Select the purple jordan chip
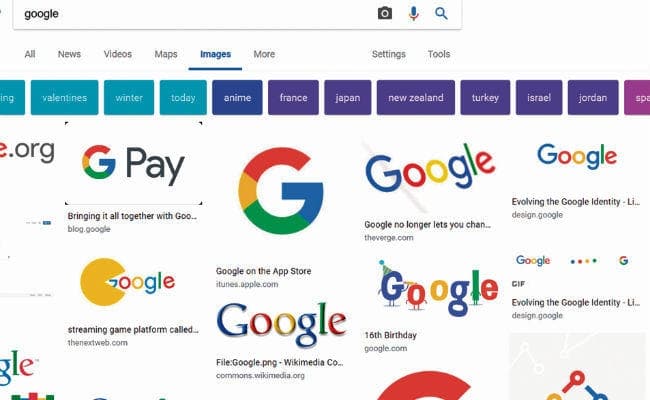Viewport: 650px width, 400px height. [593, 97]
